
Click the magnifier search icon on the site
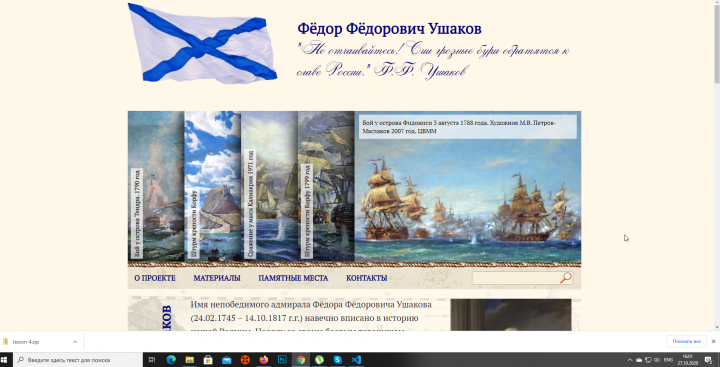[x=566, y=277]
